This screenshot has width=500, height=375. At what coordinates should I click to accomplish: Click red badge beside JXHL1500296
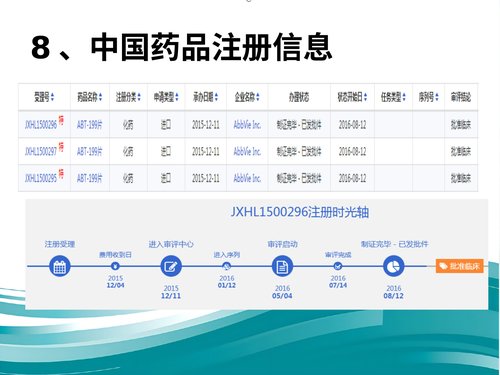(x=61, y=120)
